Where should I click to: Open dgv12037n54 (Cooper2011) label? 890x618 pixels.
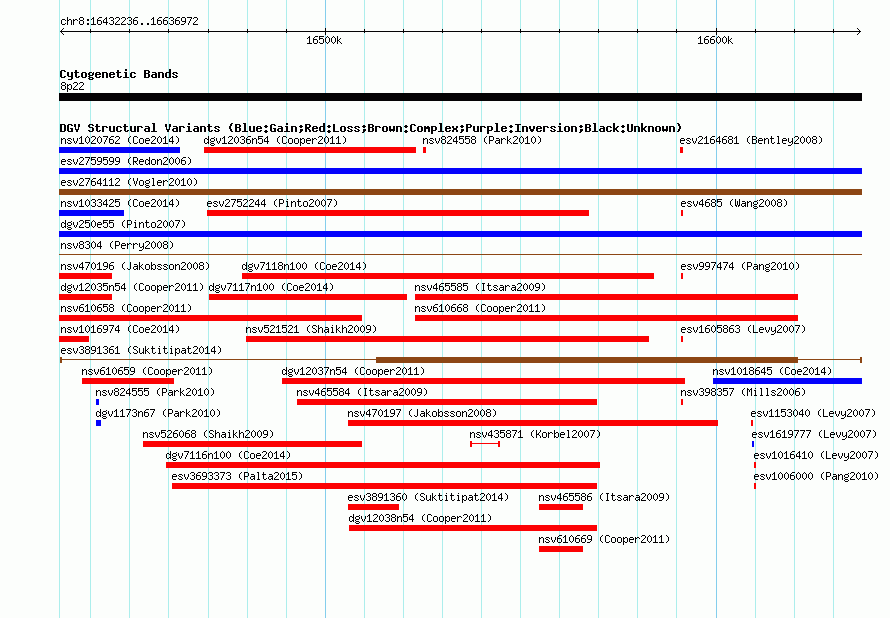click(353, 371)
